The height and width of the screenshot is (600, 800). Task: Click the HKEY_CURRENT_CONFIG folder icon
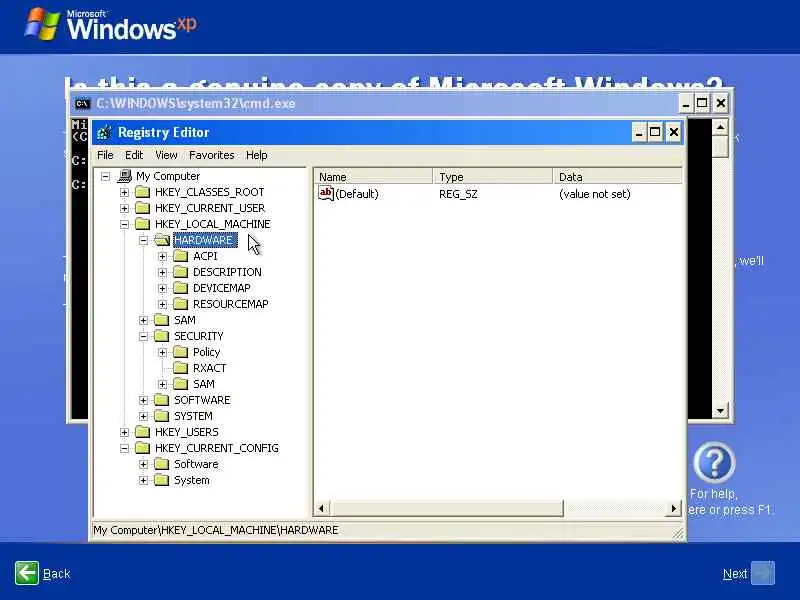click(142, 448)
